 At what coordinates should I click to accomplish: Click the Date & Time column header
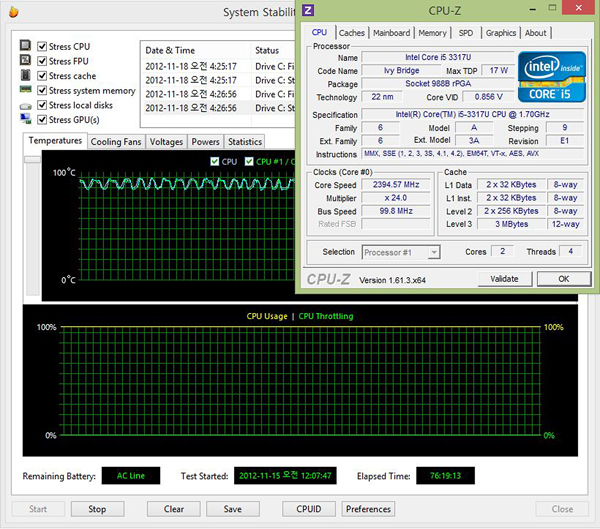195,50
